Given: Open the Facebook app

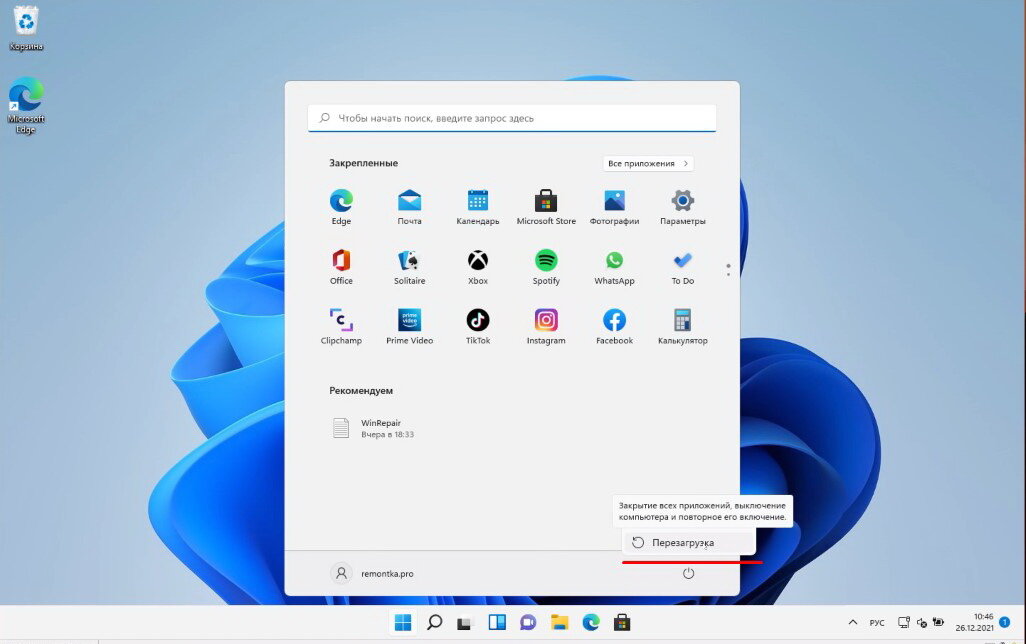Looking at the screenshot, I should [x=614, y=326].
